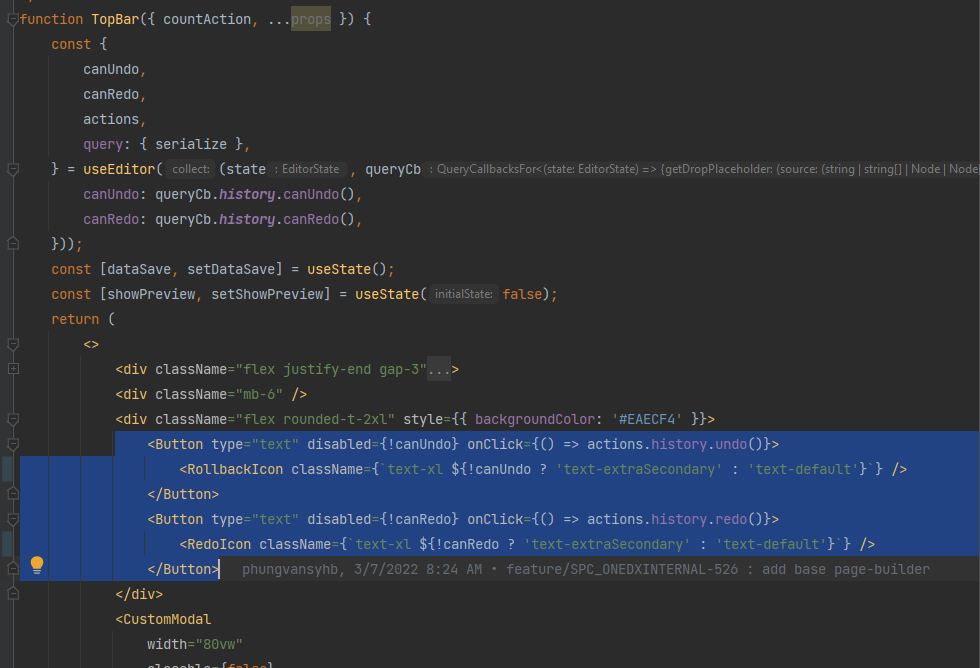This screenshot has height=668, width=980.
Task: Click the RedoIcon component tag
Action: click(x=219, y=544)
